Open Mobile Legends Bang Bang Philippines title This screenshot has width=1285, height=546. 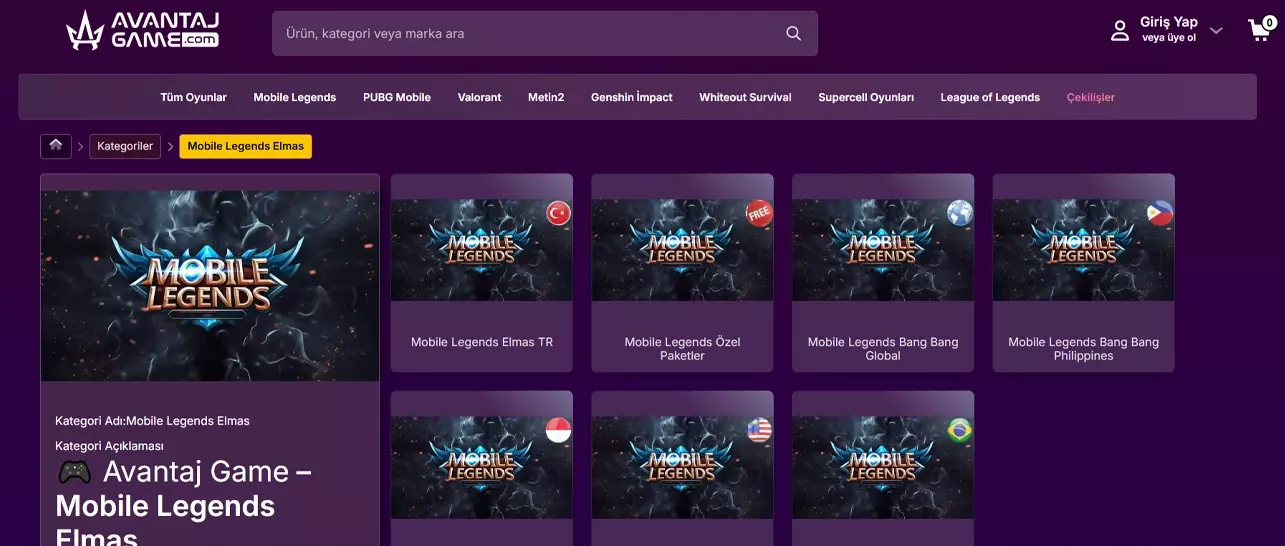coord(1084,348)
